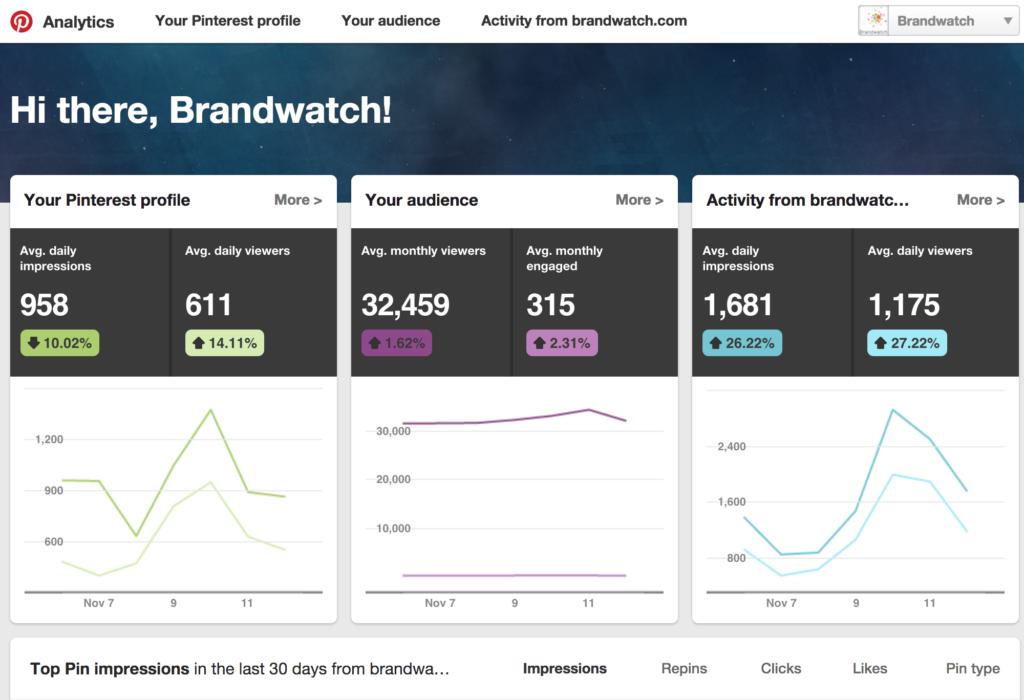The image size is (1024, 700).
Task: Expand details with 'More >' on Your audience card
Action: [639, 199]
